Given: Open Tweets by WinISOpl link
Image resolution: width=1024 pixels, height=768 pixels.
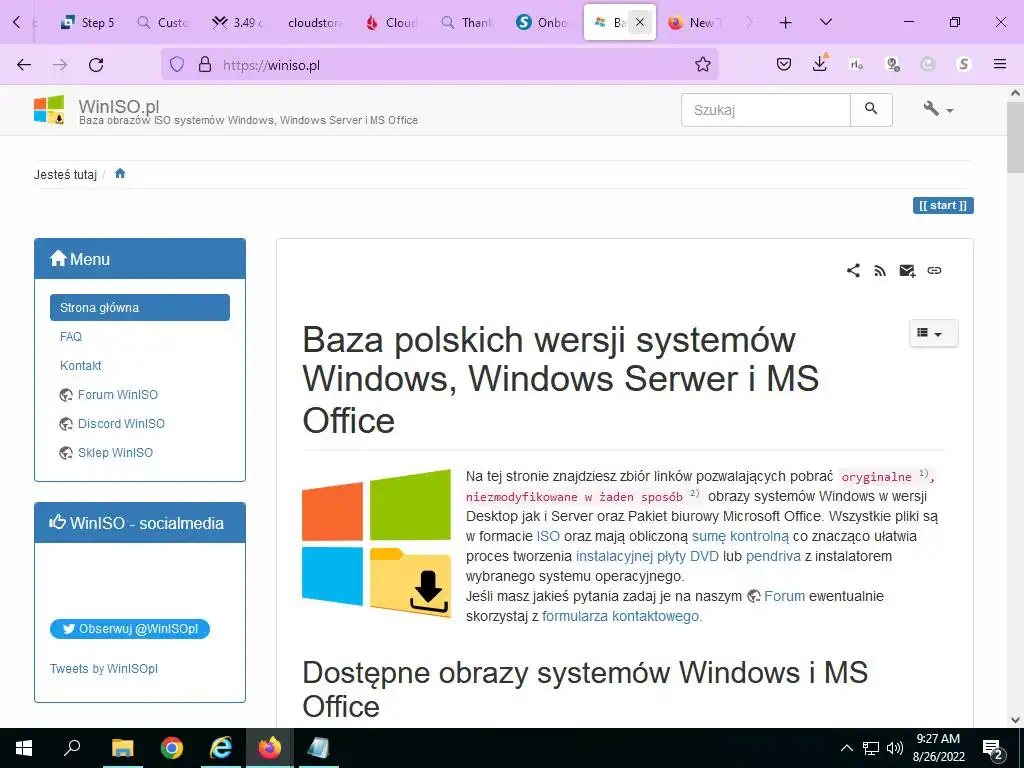Looking at the screenshot, I should coord(104,669).
